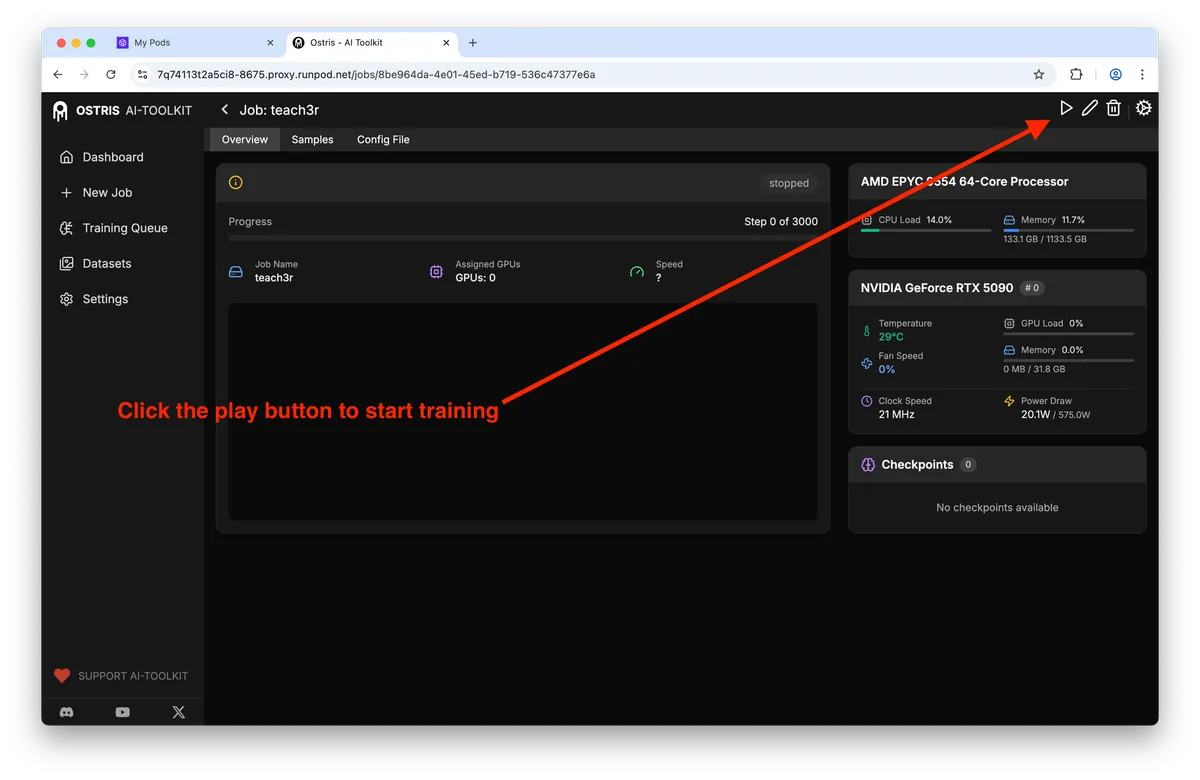The width and height of the screenshot is (1200, 780).
Task: Bookmark this page with star icon
Action: click(x=1039, y=75)
